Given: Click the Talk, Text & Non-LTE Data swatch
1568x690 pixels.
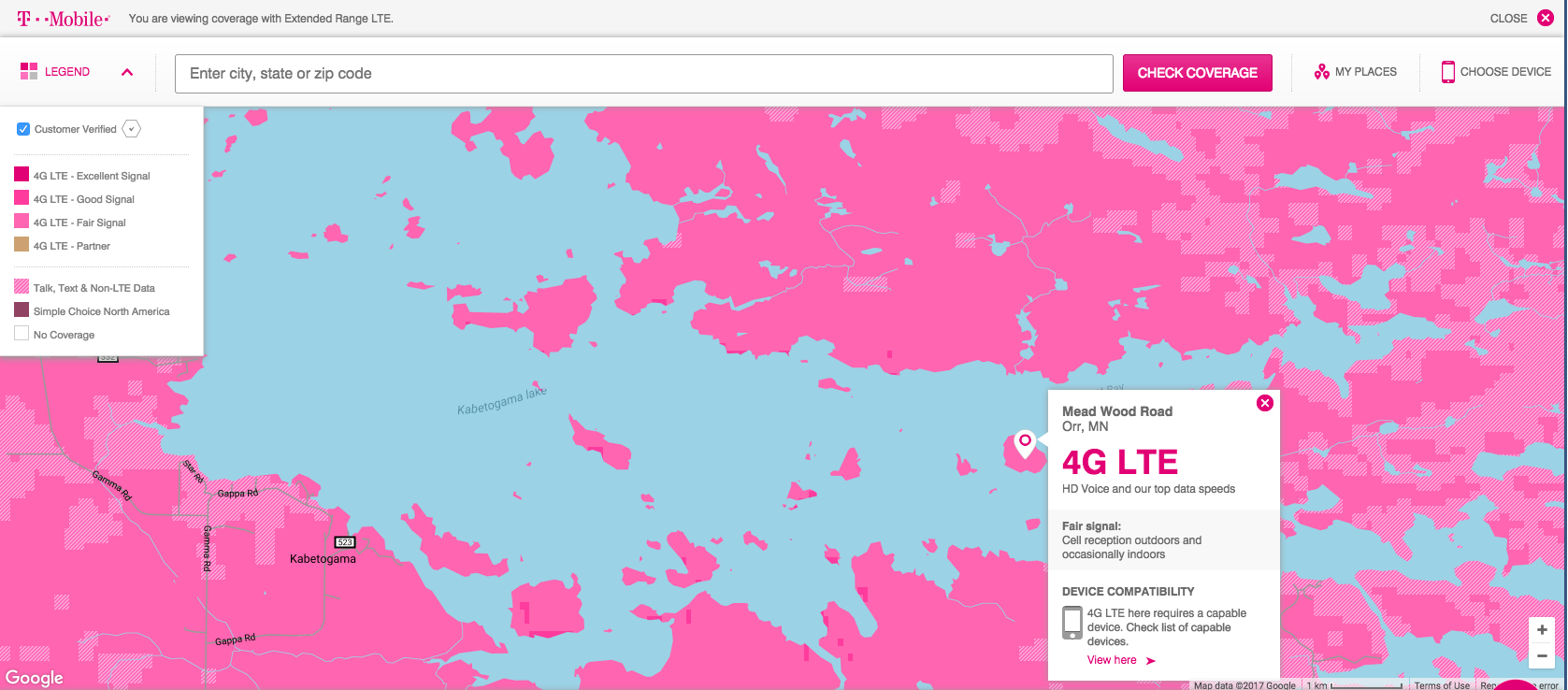Looking at the screenshot, I should [22, 286].
